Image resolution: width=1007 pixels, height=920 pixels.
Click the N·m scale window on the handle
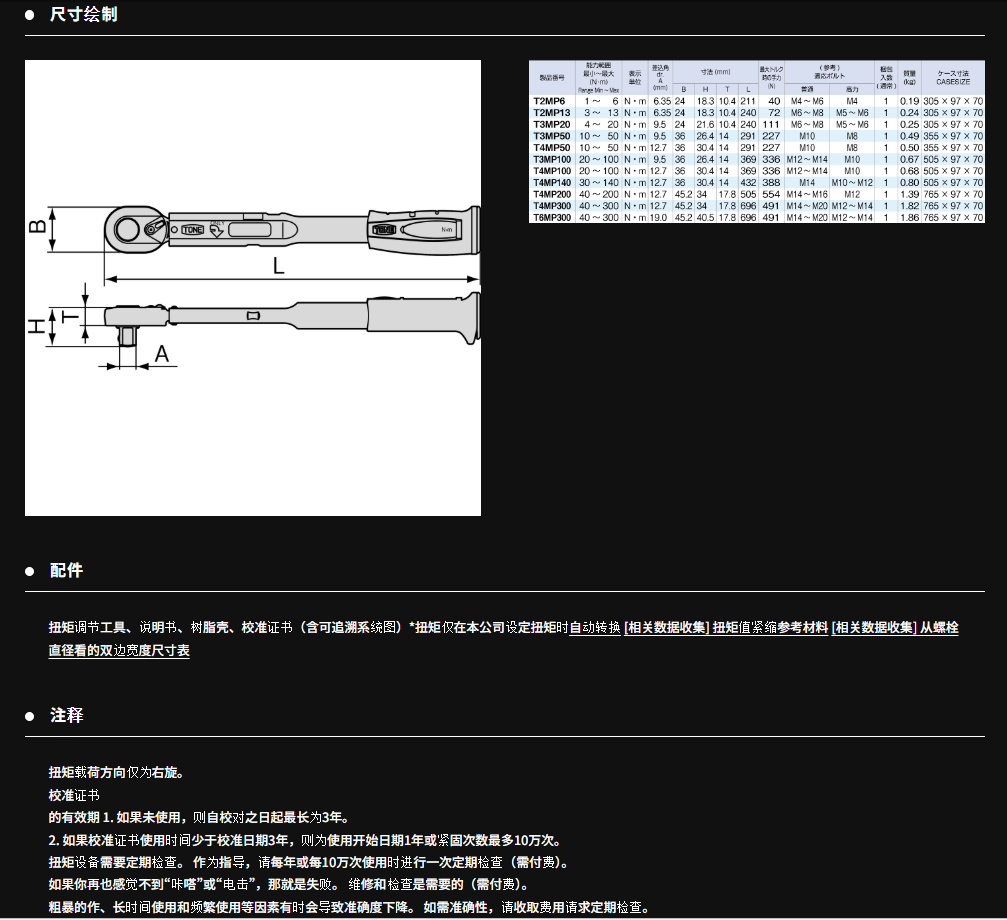pyautogui.click(x=420, y=230)
